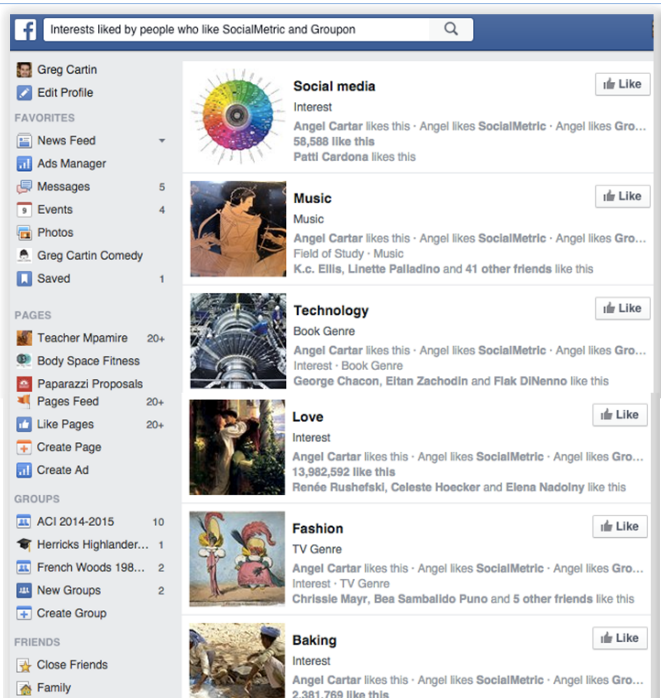The image size is (661, 700).
Task: Click the Pages Feed flag icon
Action: point(24,401)
